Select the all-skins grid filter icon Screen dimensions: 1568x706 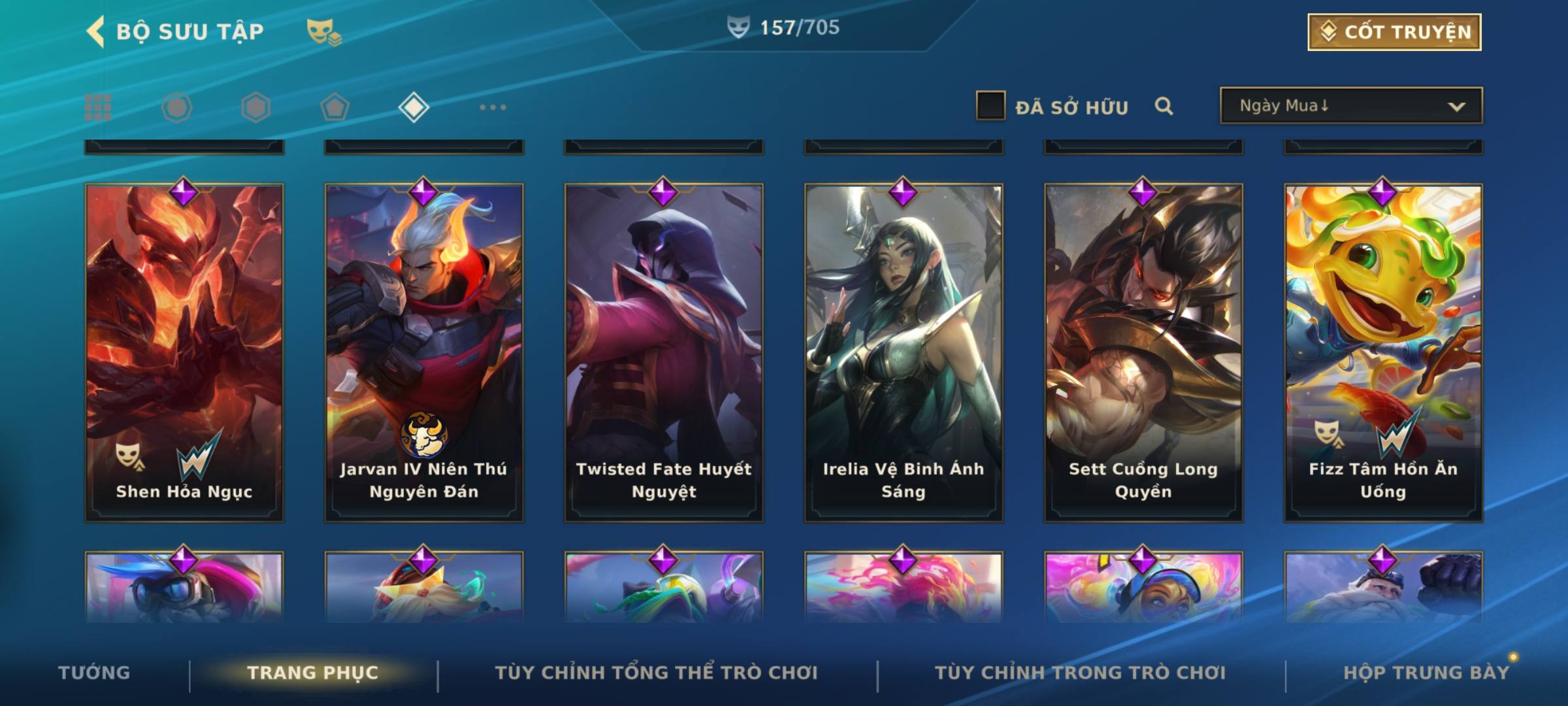click(x=98, y=107)
